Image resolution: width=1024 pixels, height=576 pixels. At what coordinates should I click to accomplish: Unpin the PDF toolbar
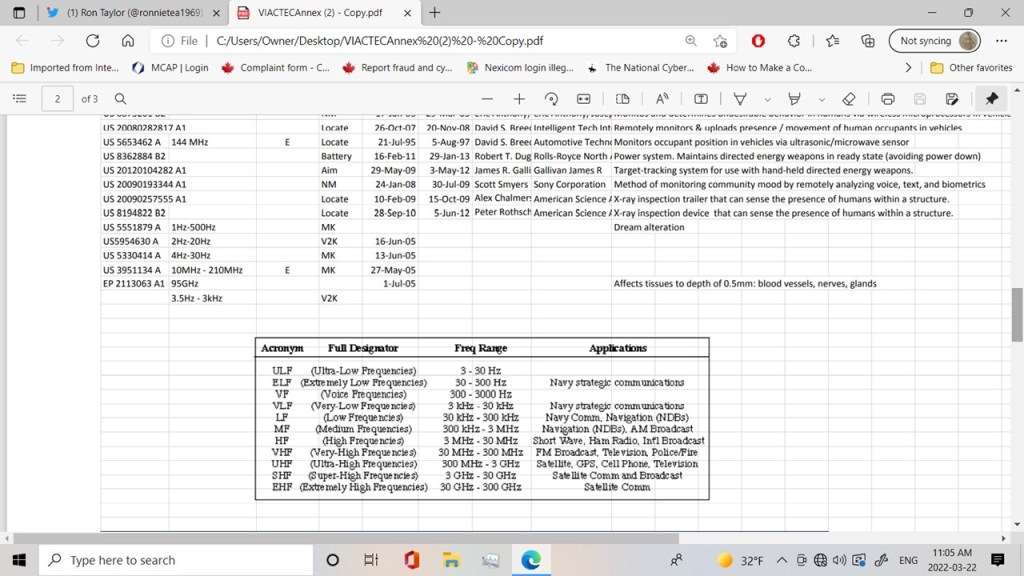point(991,99)
